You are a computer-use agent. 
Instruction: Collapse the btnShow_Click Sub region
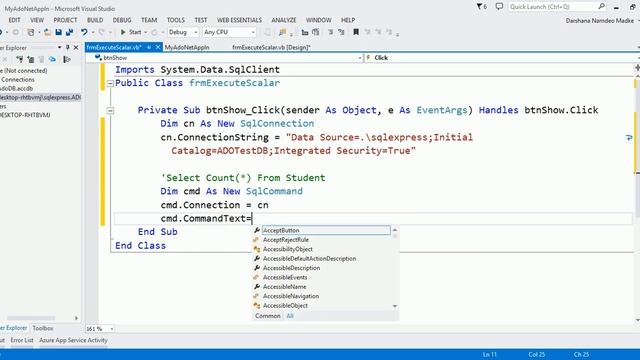(110, 111)
